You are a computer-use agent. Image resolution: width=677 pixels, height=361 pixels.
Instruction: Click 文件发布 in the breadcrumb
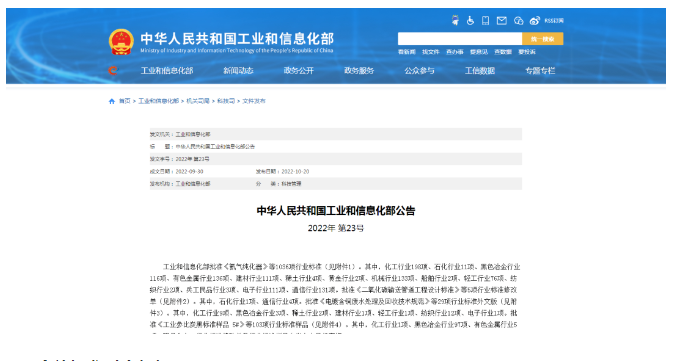[254, 101]
